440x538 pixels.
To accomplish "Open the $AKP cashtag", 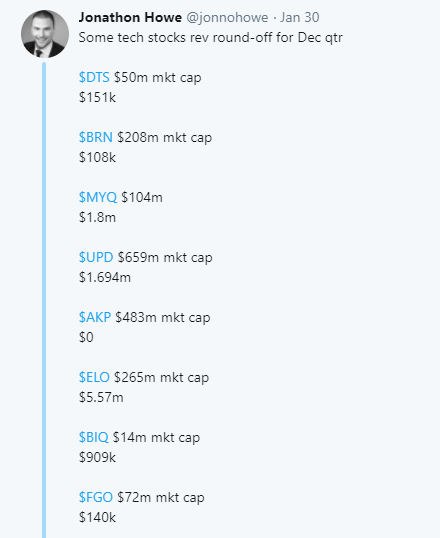I will pyautogui.click(x=95, y=318).
